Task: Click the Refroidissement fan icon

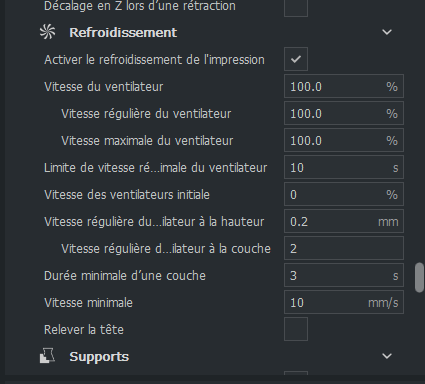Action: coord(48,32)
